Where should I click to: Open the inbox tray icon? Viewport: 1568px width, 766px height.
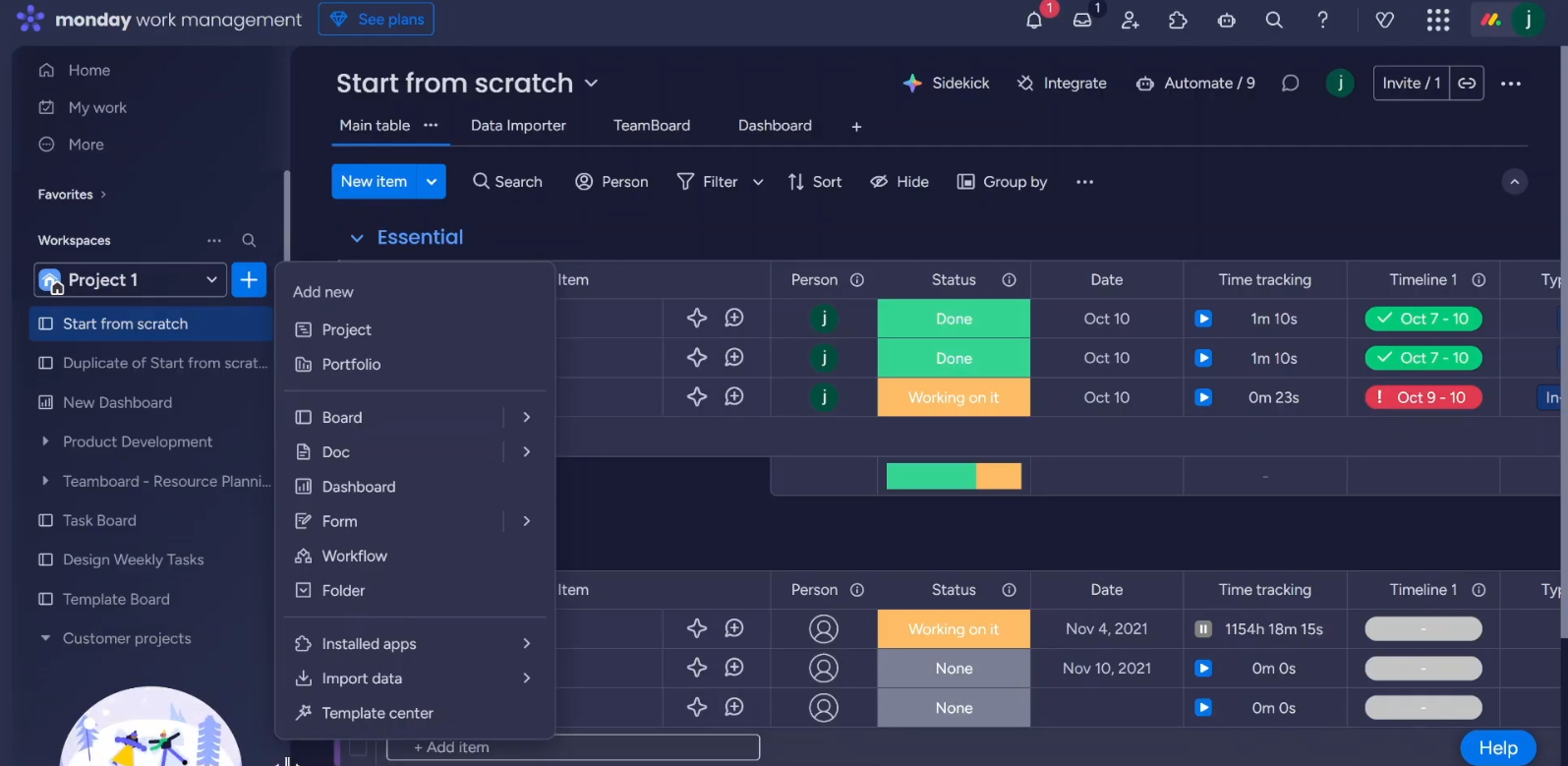point(1082,20)
